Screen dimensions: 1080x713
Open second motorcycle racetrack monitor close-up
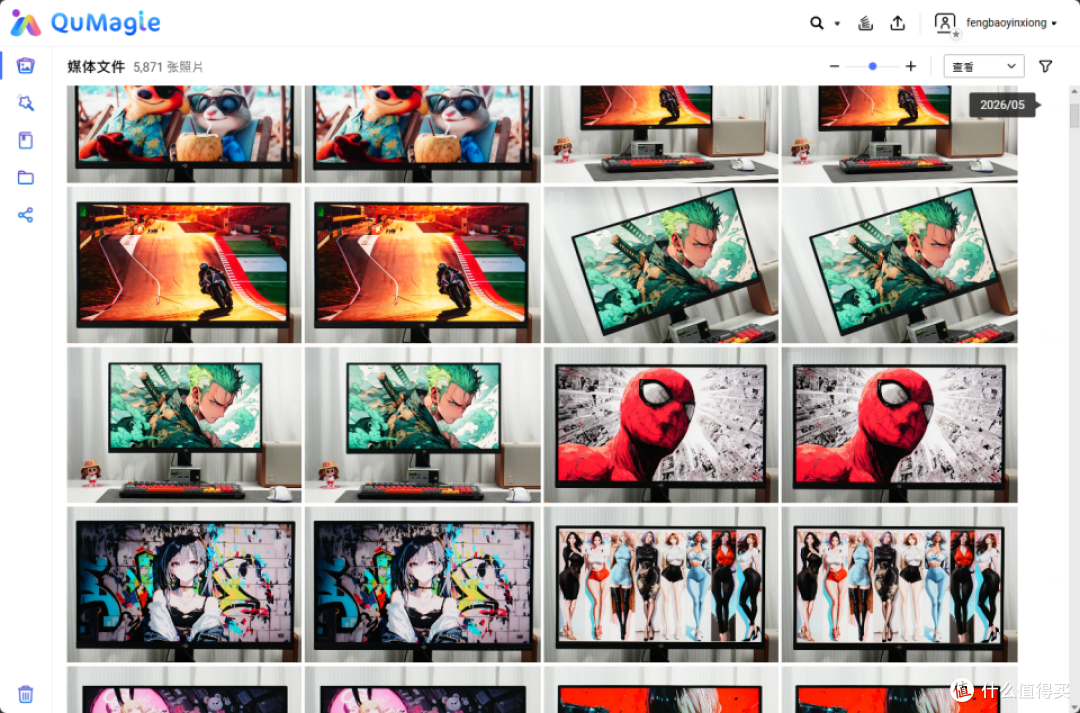[x=422, y=265]
